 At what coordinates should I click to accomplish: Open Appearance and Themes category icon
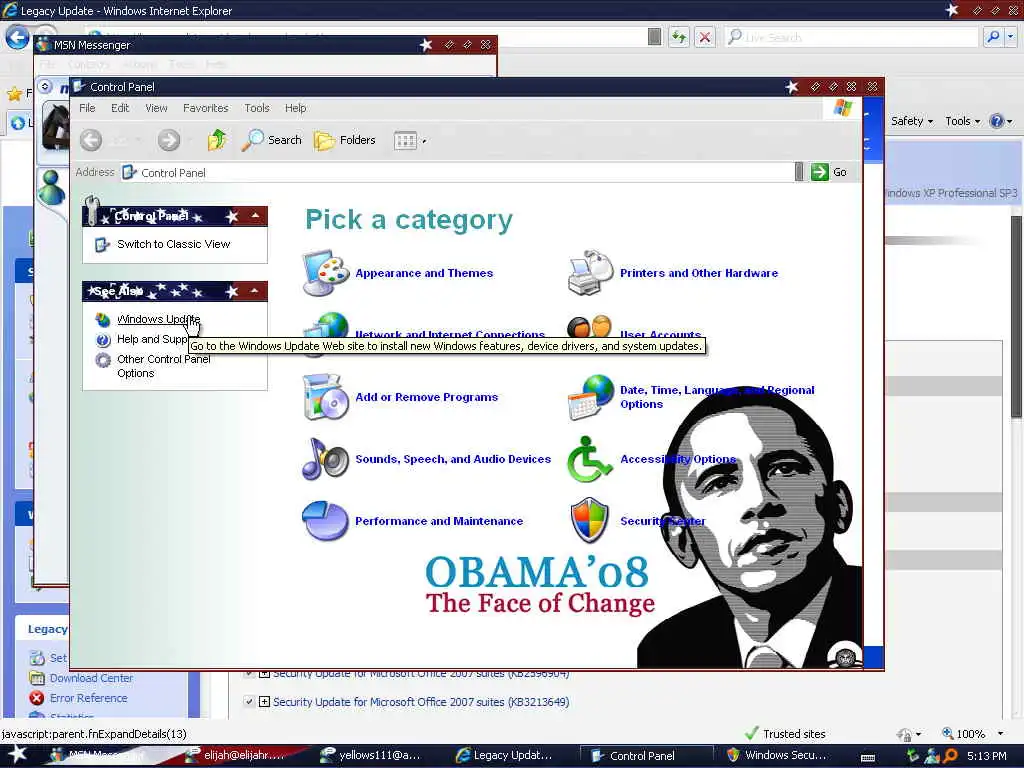(x=325, y=273)
